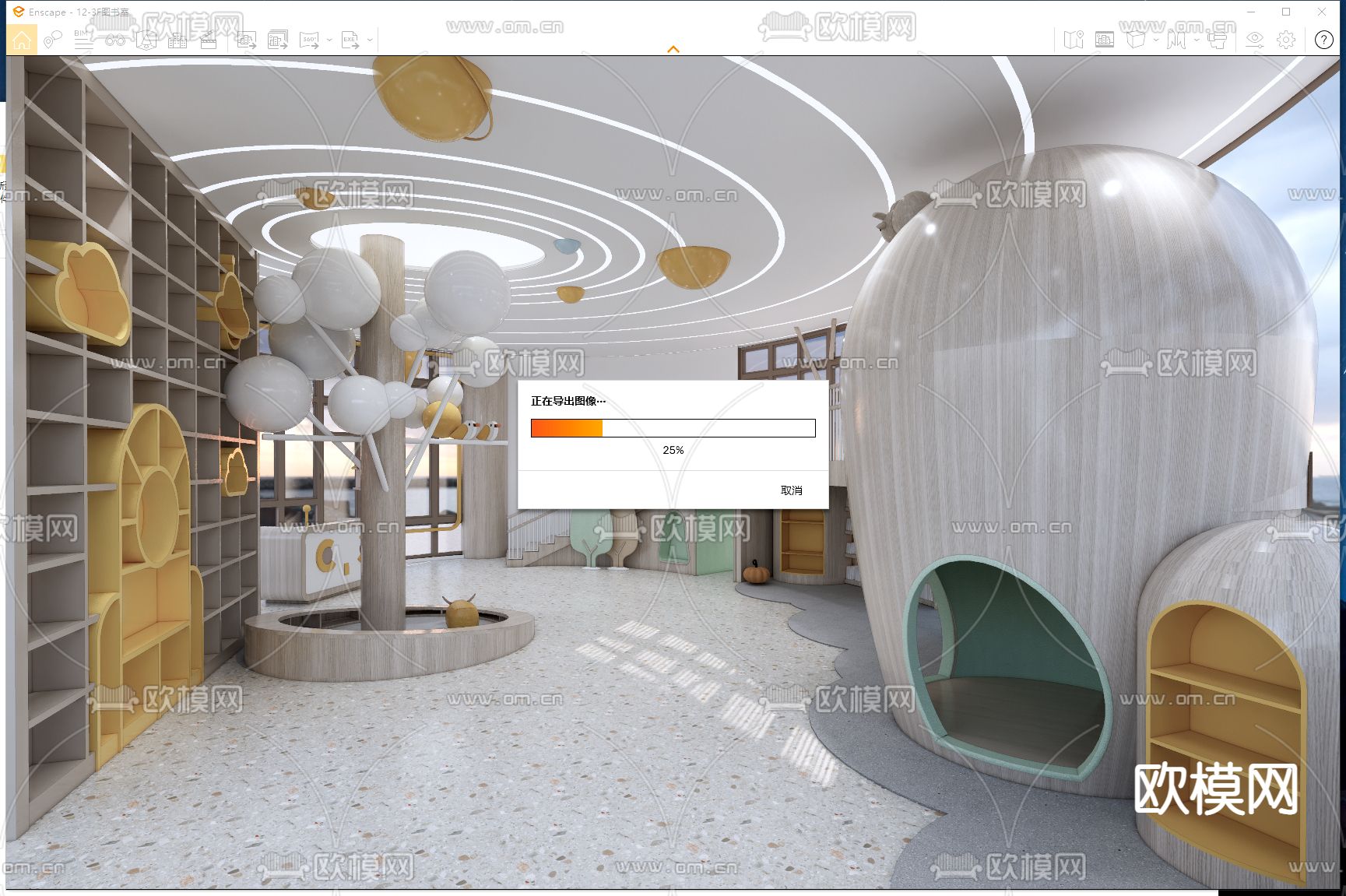Image resolution: width=1346 pixels, height=896 pixels.
Task: Minimize the Enscape window
Action: click(1252, 12)
